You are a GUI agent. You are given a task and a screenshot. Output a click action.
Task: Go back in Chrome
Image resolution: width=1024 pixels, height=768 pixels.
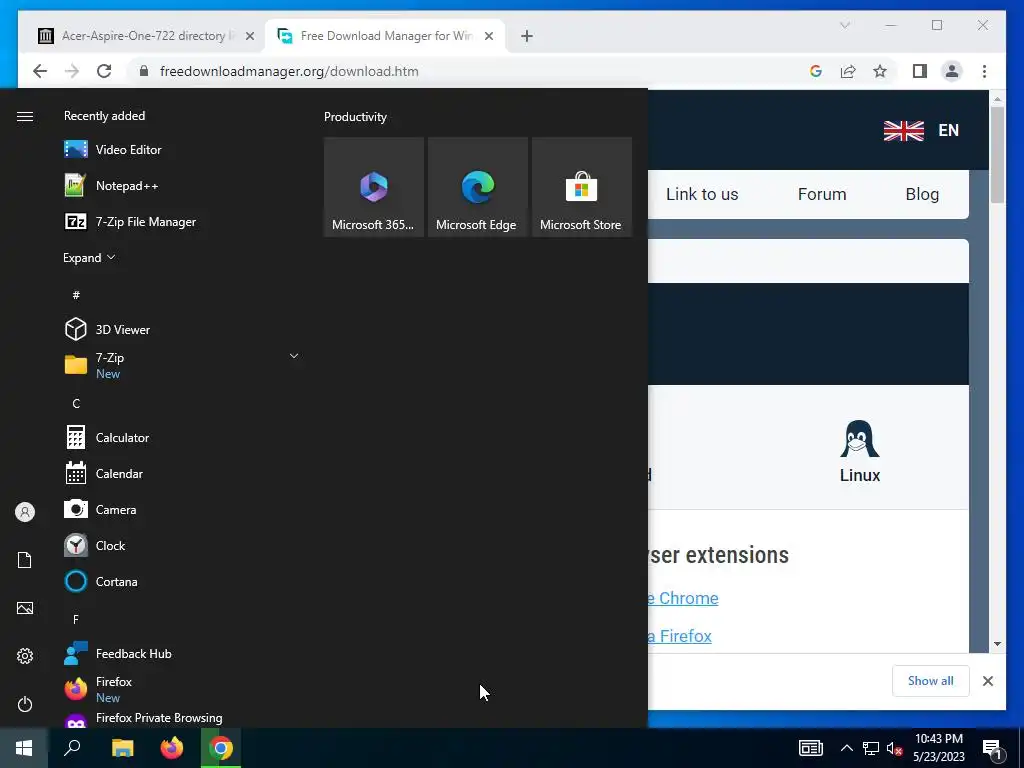coord(40,71)
